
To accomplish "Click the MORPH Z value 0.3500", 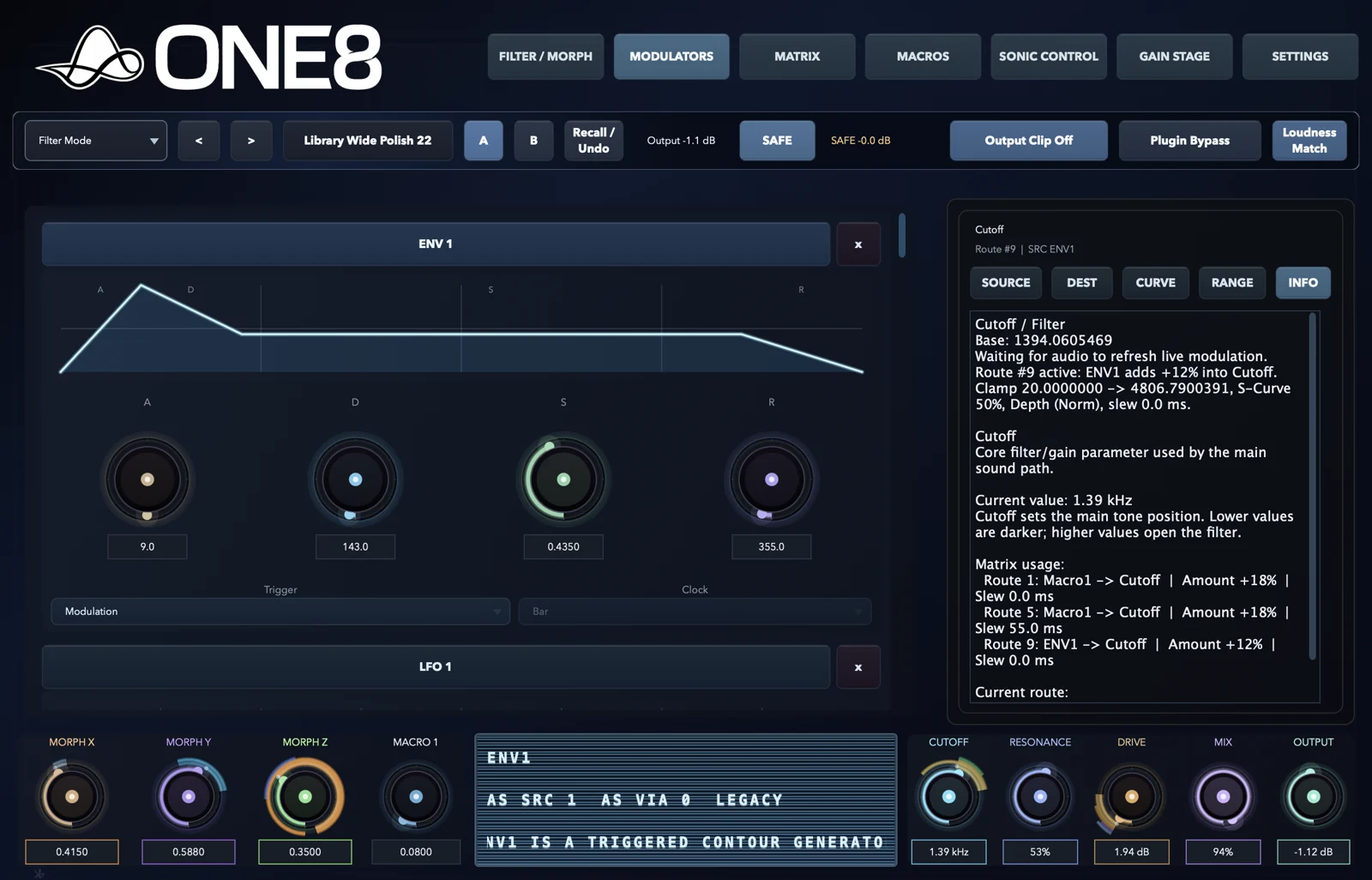I will coord(305,852).
